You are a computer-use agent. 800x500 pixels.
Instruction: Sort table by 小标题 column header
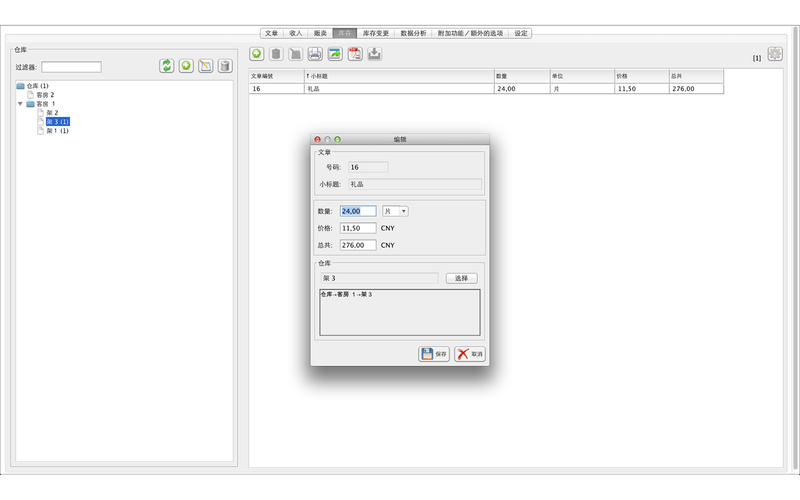click(x=398, y=76)
